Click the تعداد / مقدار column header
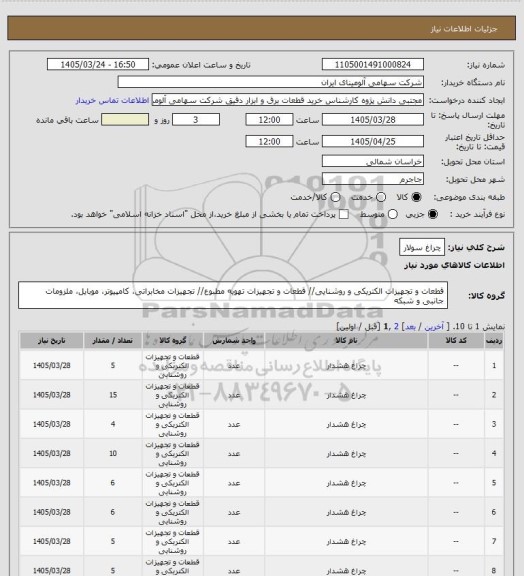524x576 pixels. (x=112, y=341)
